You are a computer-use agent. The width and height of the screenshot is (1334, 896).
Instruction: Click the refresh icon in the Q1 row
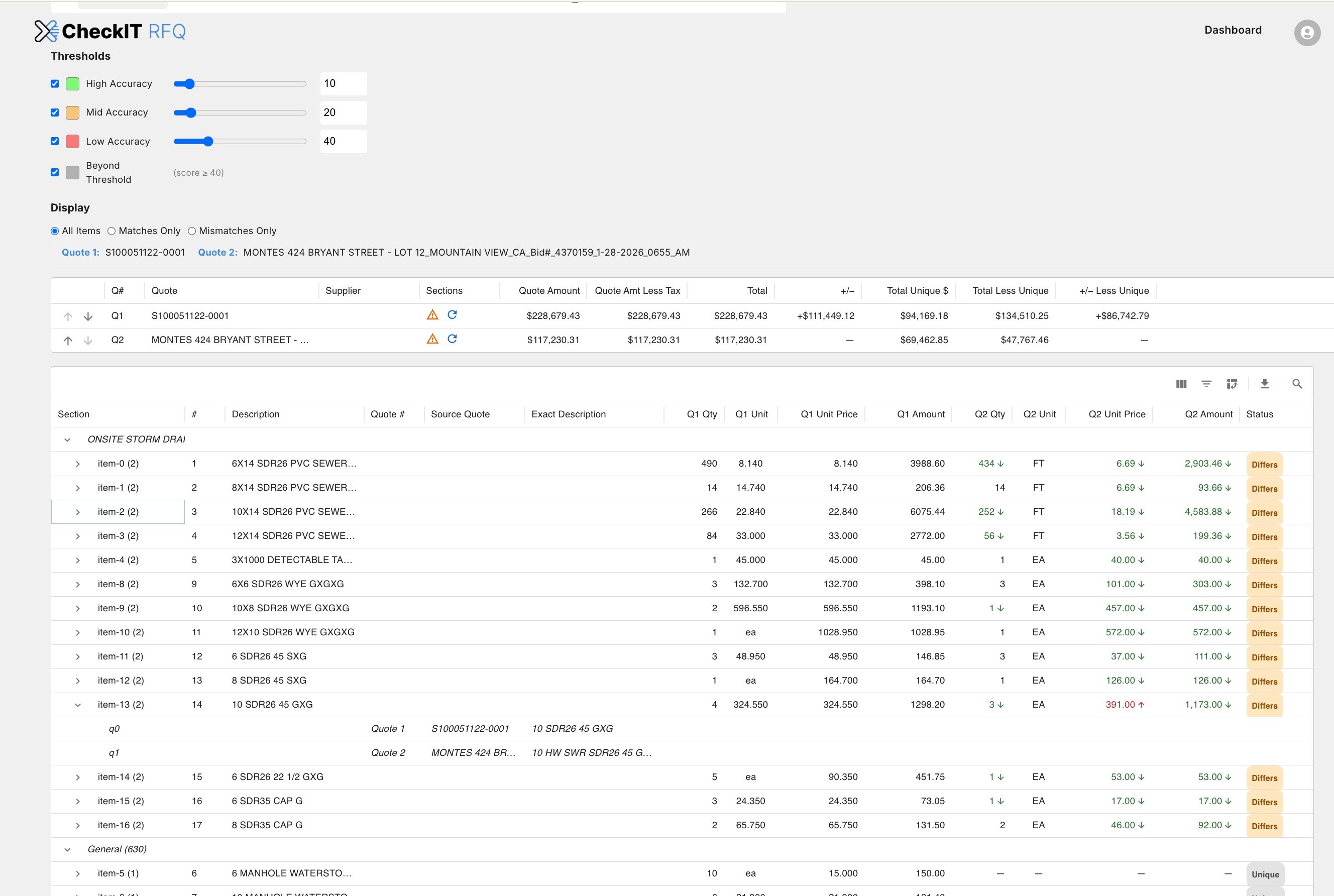(x=452, y=315)
